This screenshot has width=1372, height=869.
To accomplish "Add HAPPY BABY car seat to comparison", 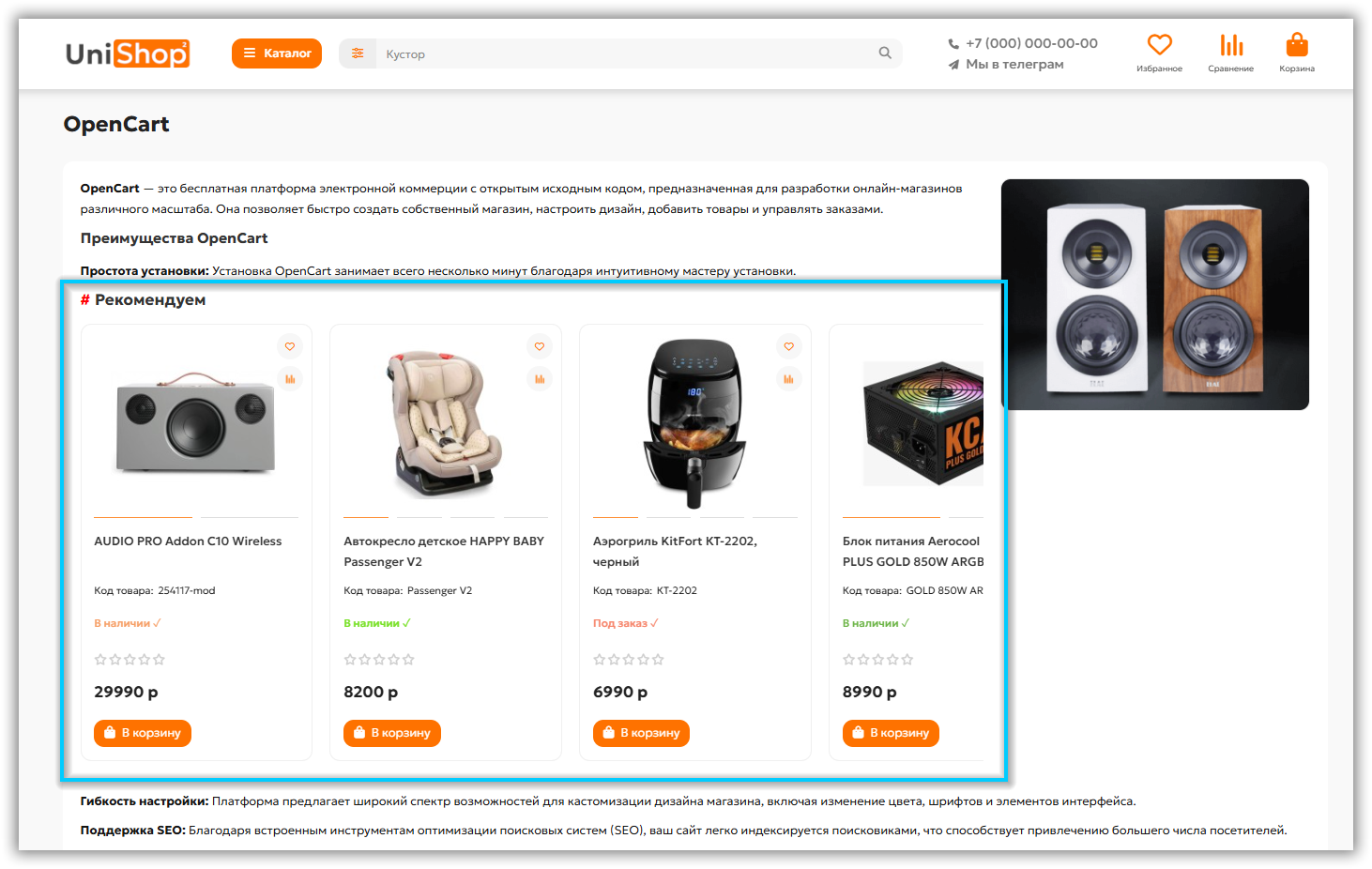I will tap(540, 379).
